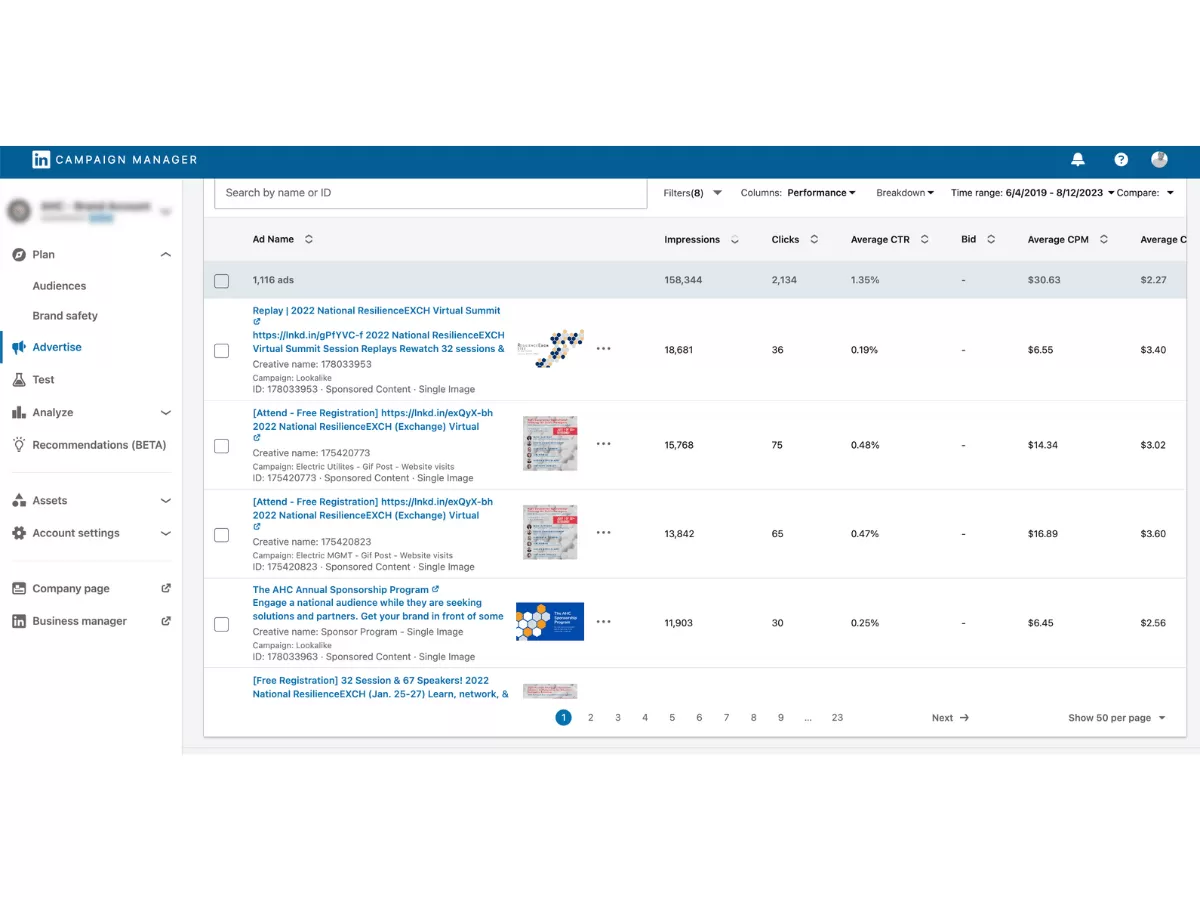1200x900 pixels.
Task: Go to Next page of results
Action: pyautogui.click(x=949, y=718)
